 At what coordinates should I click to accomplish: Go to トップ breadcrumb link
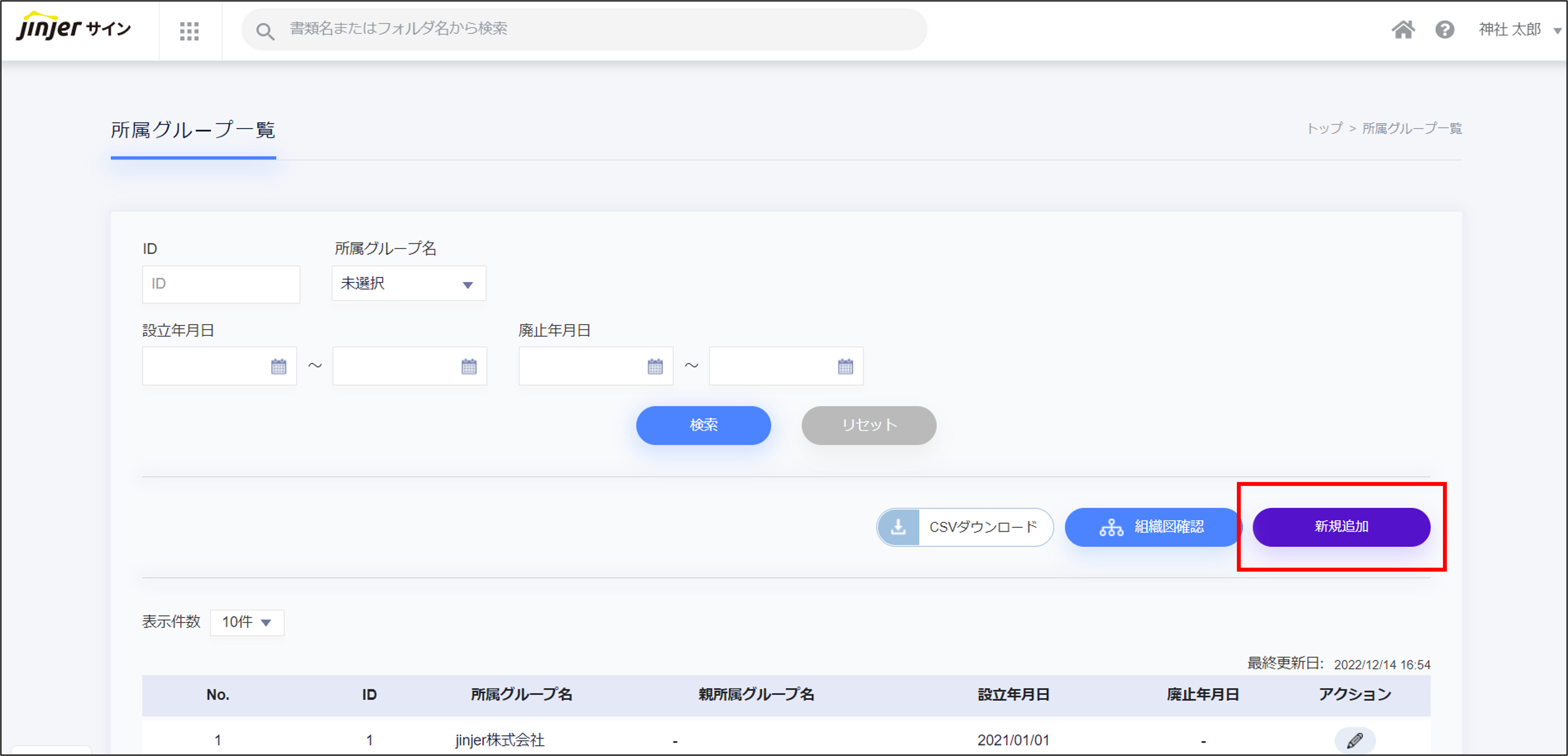point(1325,129)
